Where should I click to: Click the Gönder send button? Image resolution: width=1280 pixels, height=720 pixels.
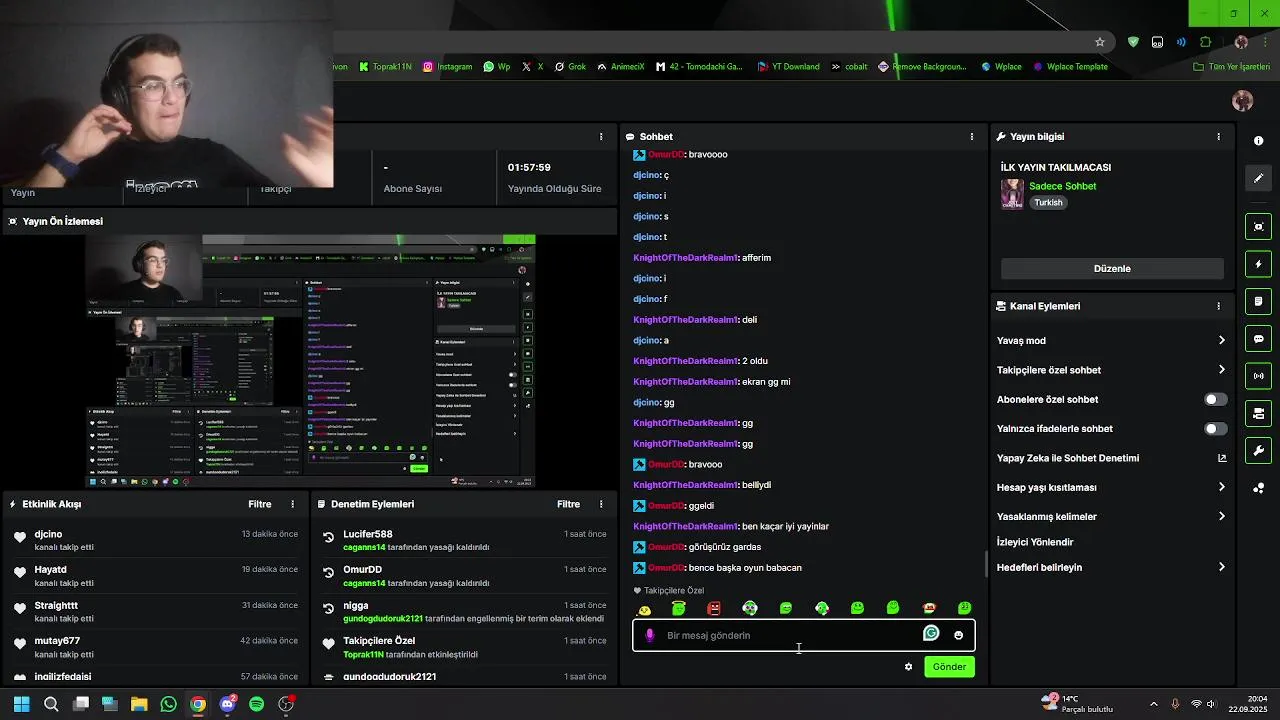[x=949, y=667]
